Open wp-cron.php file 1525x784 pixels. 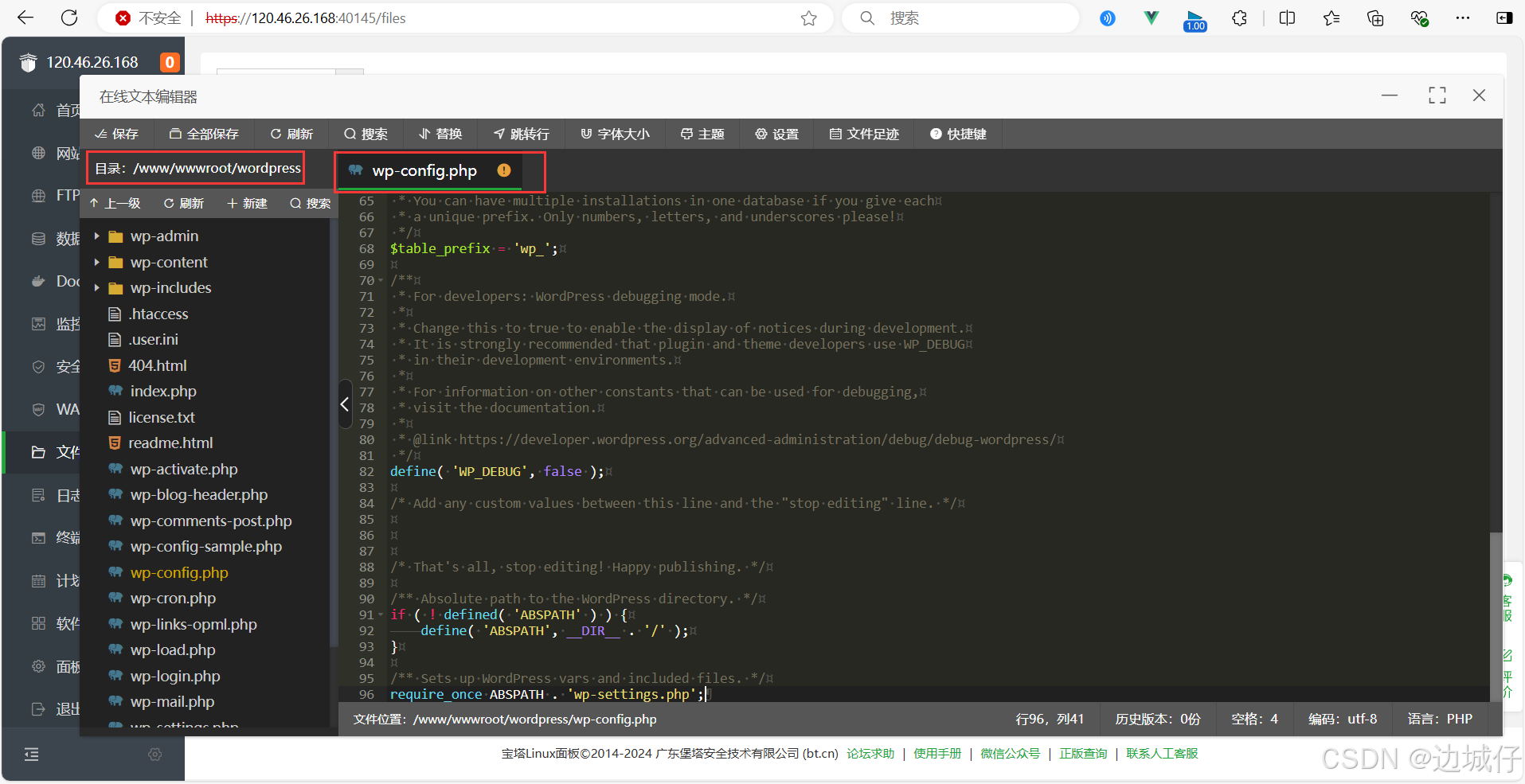(172, 599)
